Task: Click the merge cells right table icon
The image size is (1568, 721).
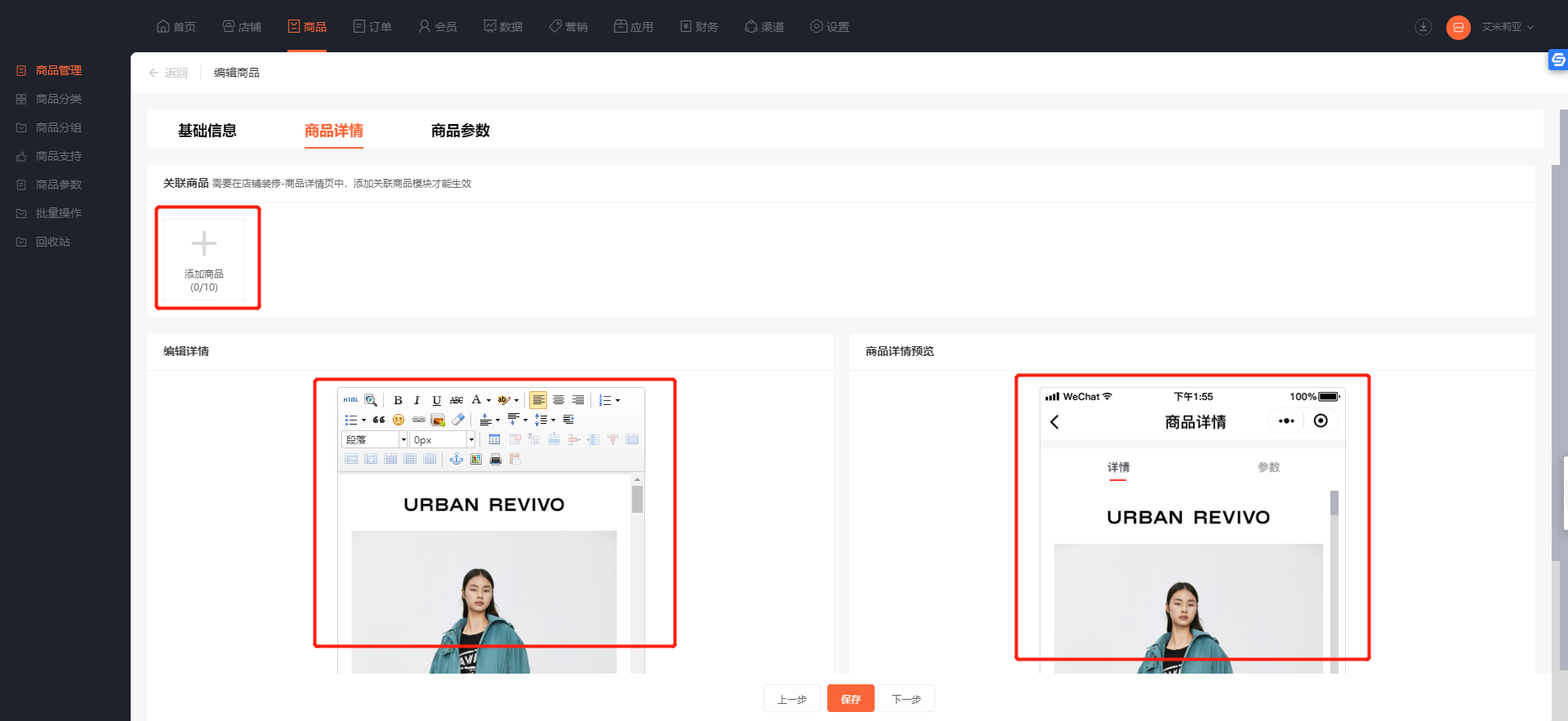Action: point(351,459)
